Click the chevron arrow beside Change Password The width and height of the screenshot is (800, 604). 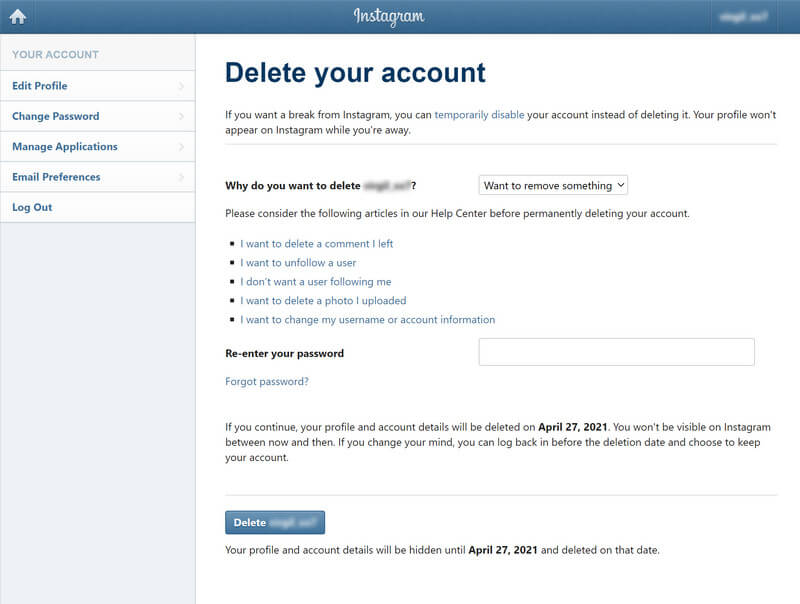181,116
